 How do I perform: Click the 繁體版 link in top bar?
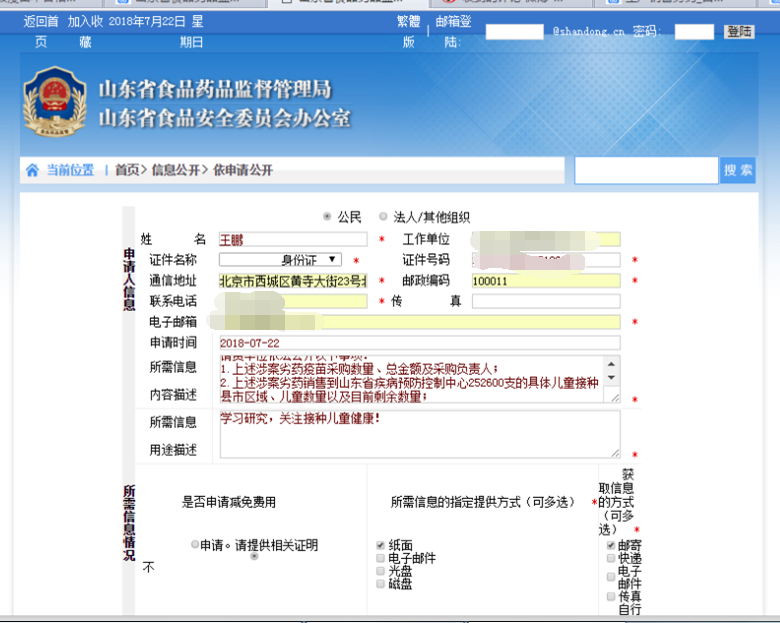pos(407,31)
